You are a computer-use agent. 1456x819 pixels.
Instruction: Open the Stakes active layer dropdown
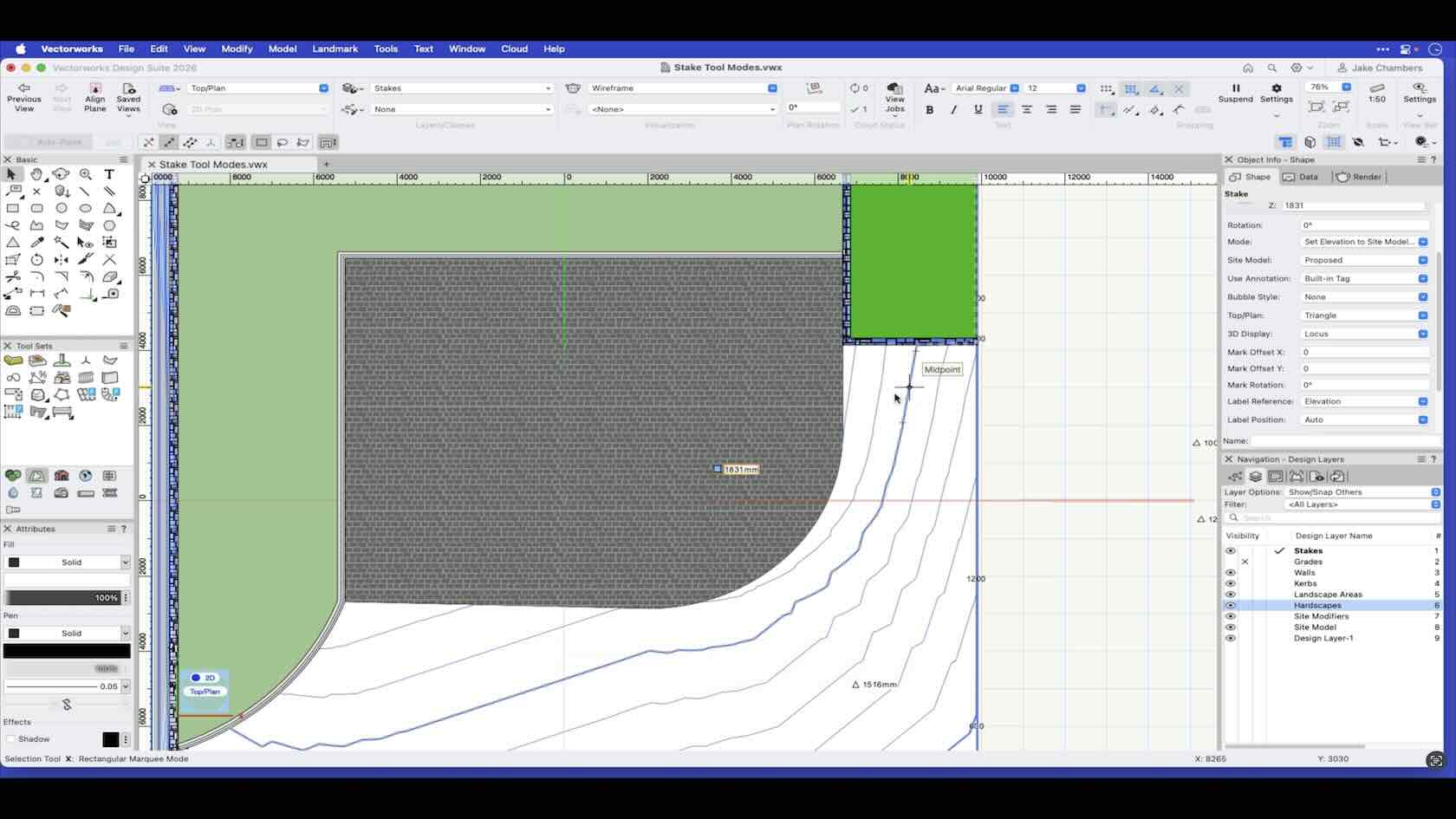tap(462, 88)
